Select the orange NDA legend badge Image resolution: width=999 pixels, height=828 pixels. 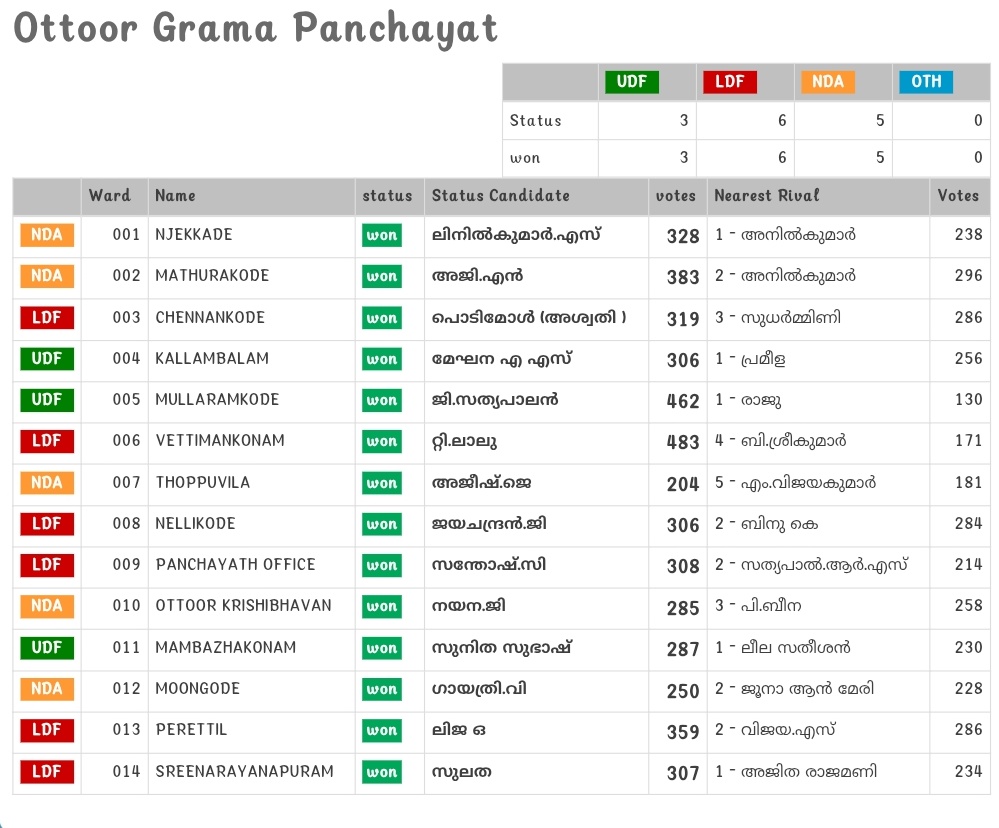827,82
